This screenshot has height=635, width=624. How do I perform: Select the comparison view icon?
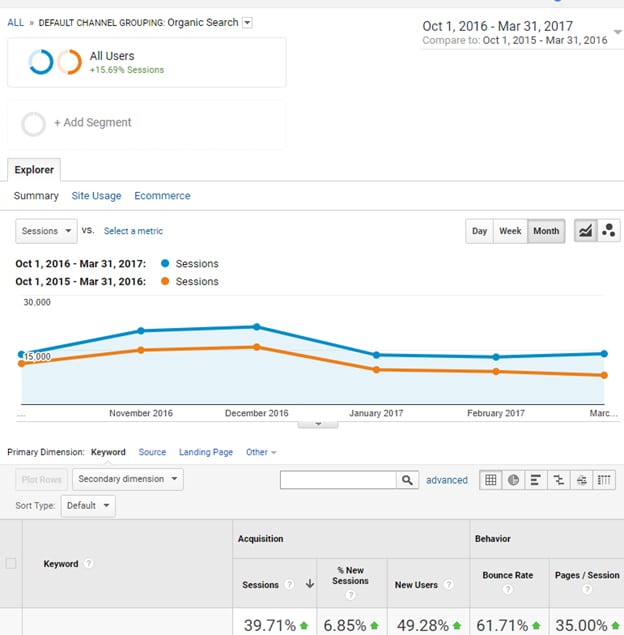click(x=559, y=480)
